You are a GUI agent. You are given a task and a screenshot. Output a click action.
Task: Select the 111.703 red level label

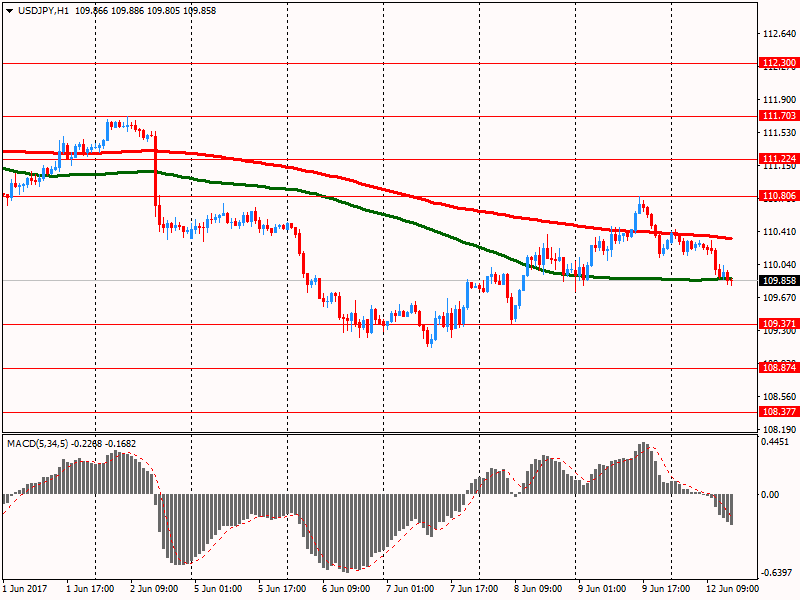click(779, 116)
